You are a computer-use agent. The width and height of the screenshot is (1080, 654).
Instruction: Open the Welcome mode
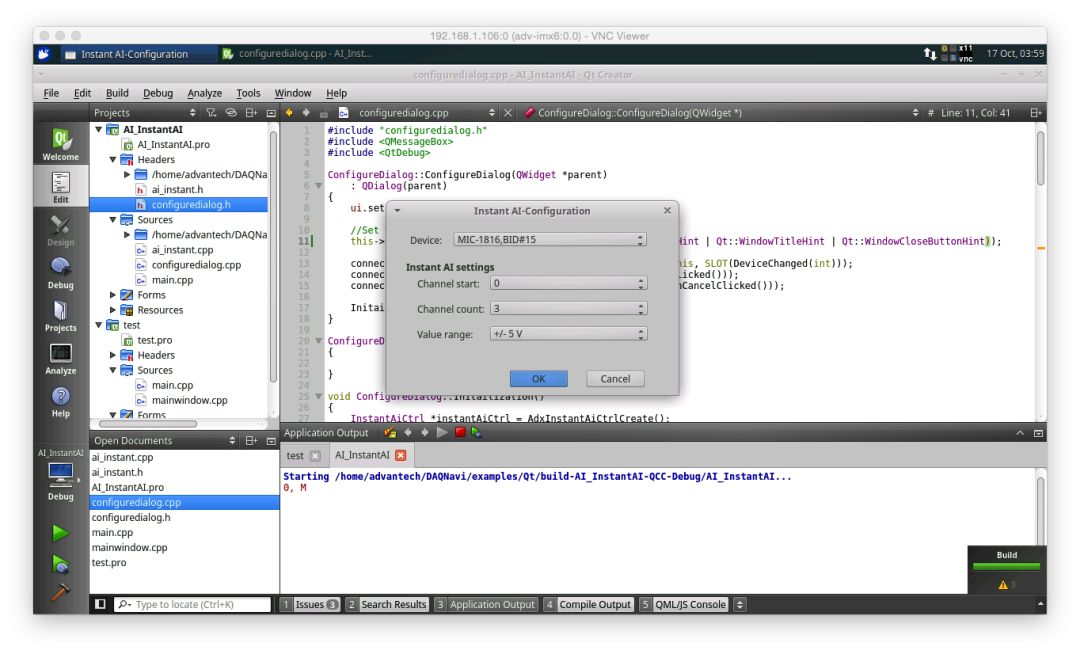pos(61,145)
